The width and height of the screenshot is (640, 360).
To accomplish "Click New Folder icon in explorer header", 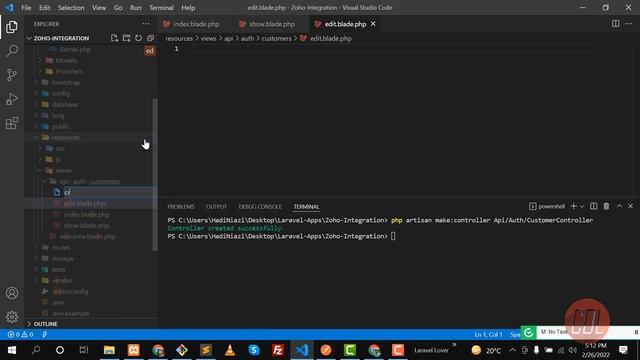I will point(127,38).
